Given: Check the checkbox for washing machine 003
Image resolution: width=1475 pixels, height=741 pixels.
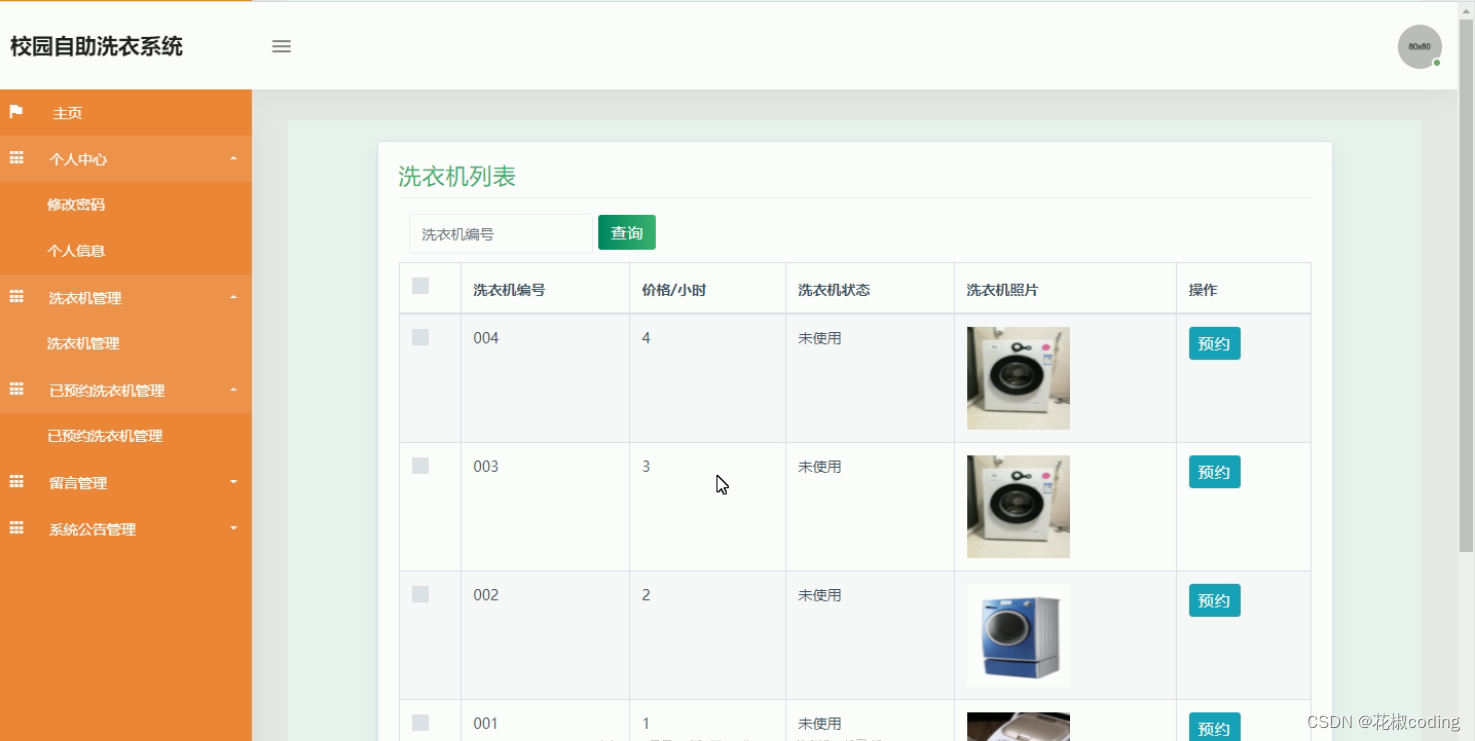Looking at the screenshot, I should coord(420,464).
